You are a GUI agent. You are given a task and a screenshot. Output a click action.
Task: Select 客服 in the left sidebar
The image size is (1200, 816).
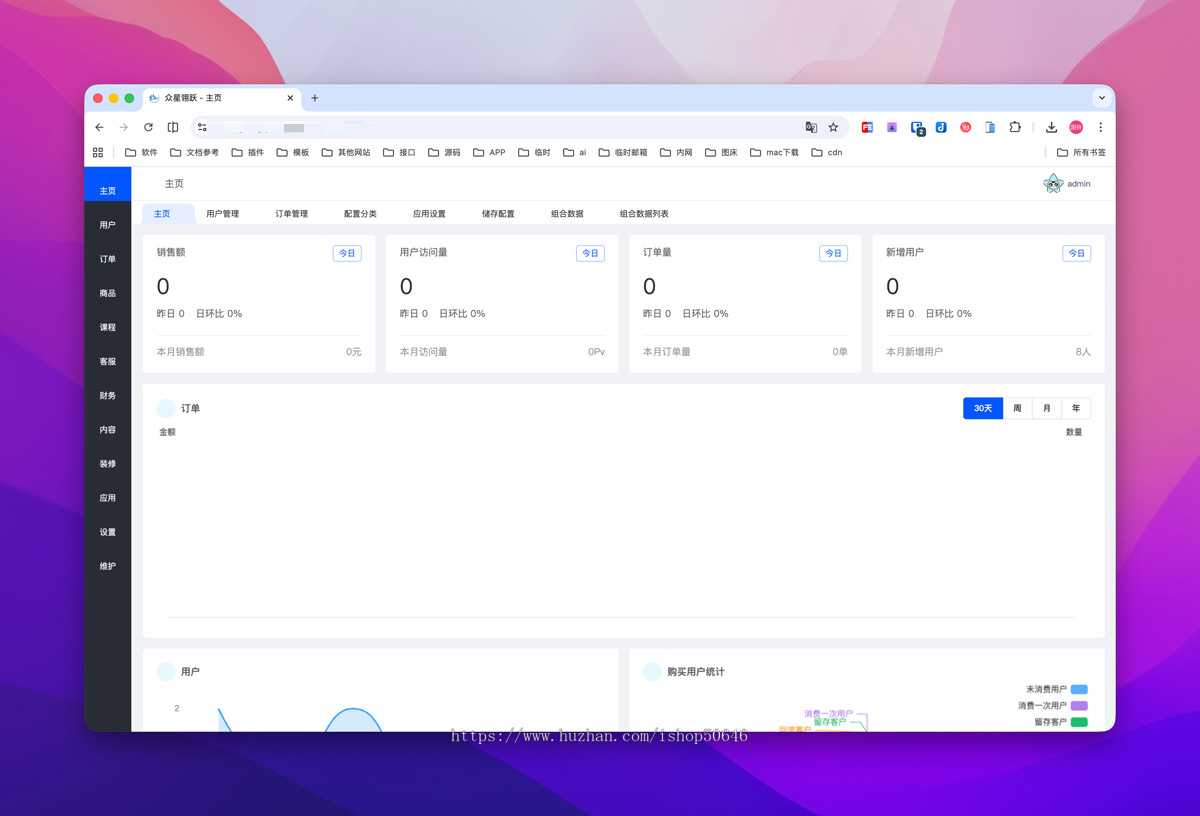pos(108,361)
